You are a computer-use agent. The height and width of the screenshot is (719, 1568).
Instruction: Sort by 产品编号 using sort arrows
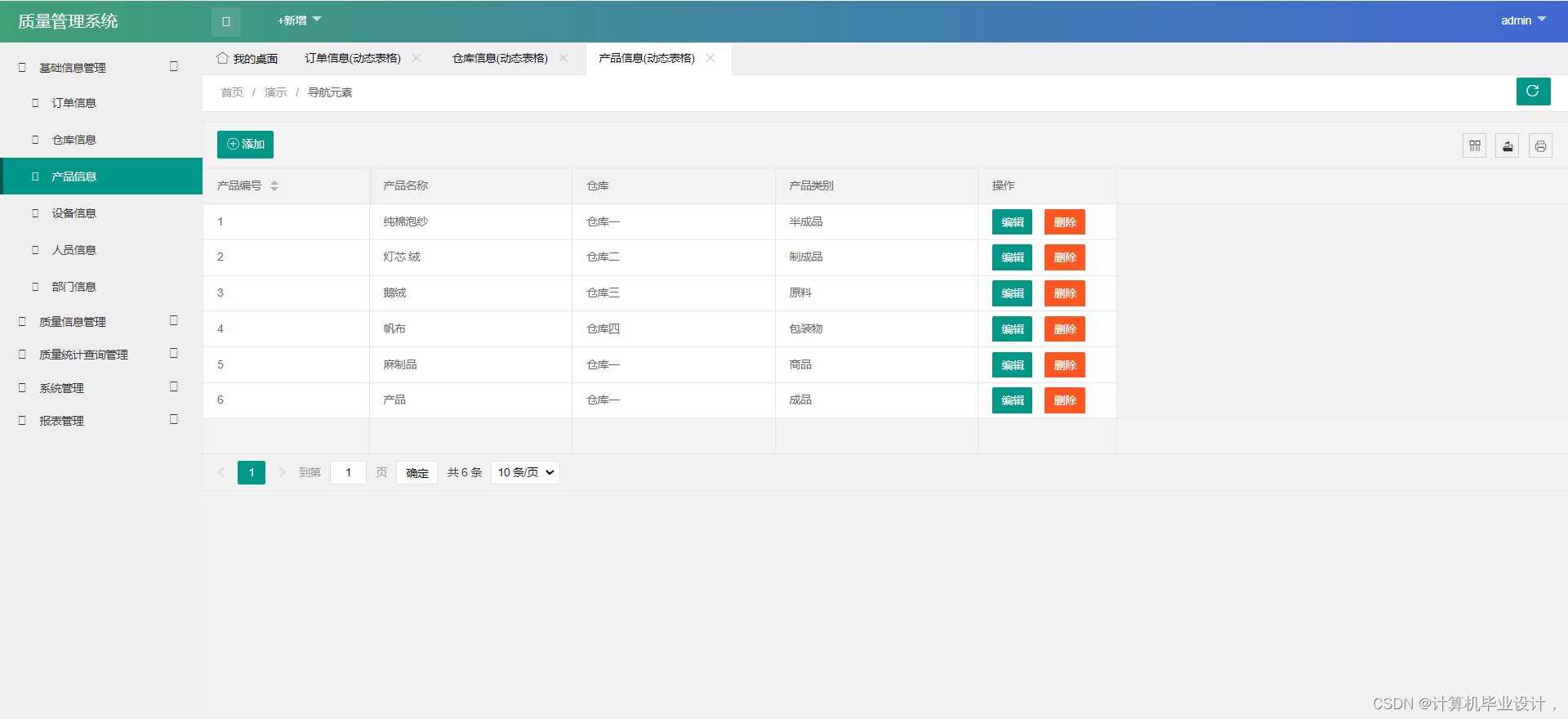click(x=274, y=186)
